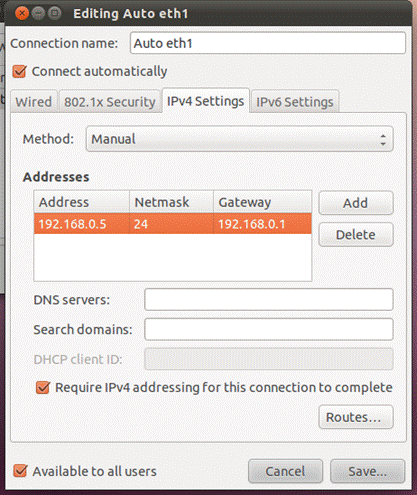
Task: Uncheck Require IPv4 addressing checkbox
Action: [43, 388]
